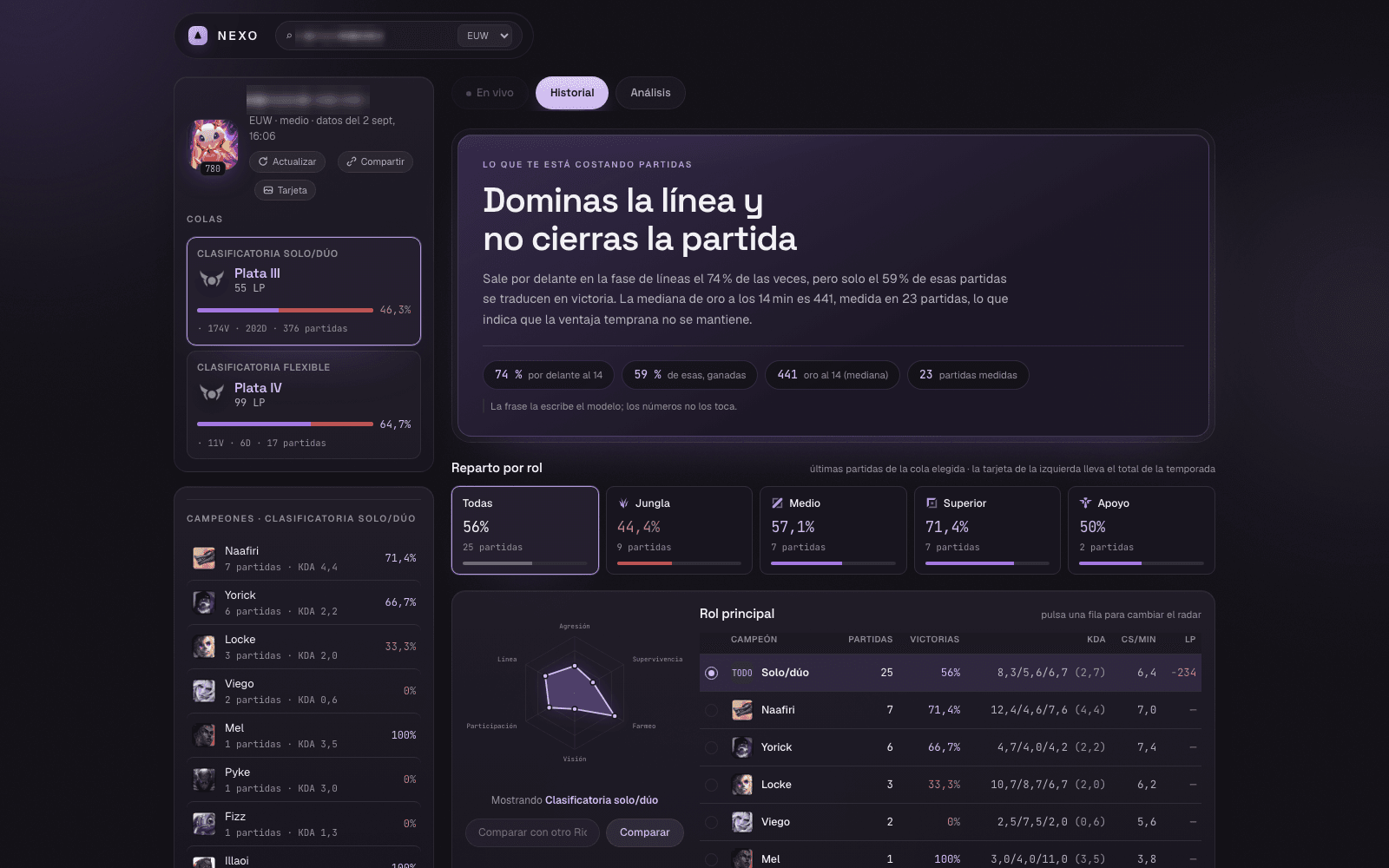Click Locke icon in Rol principal table
1389x868 pixels.
pos(742,785)
